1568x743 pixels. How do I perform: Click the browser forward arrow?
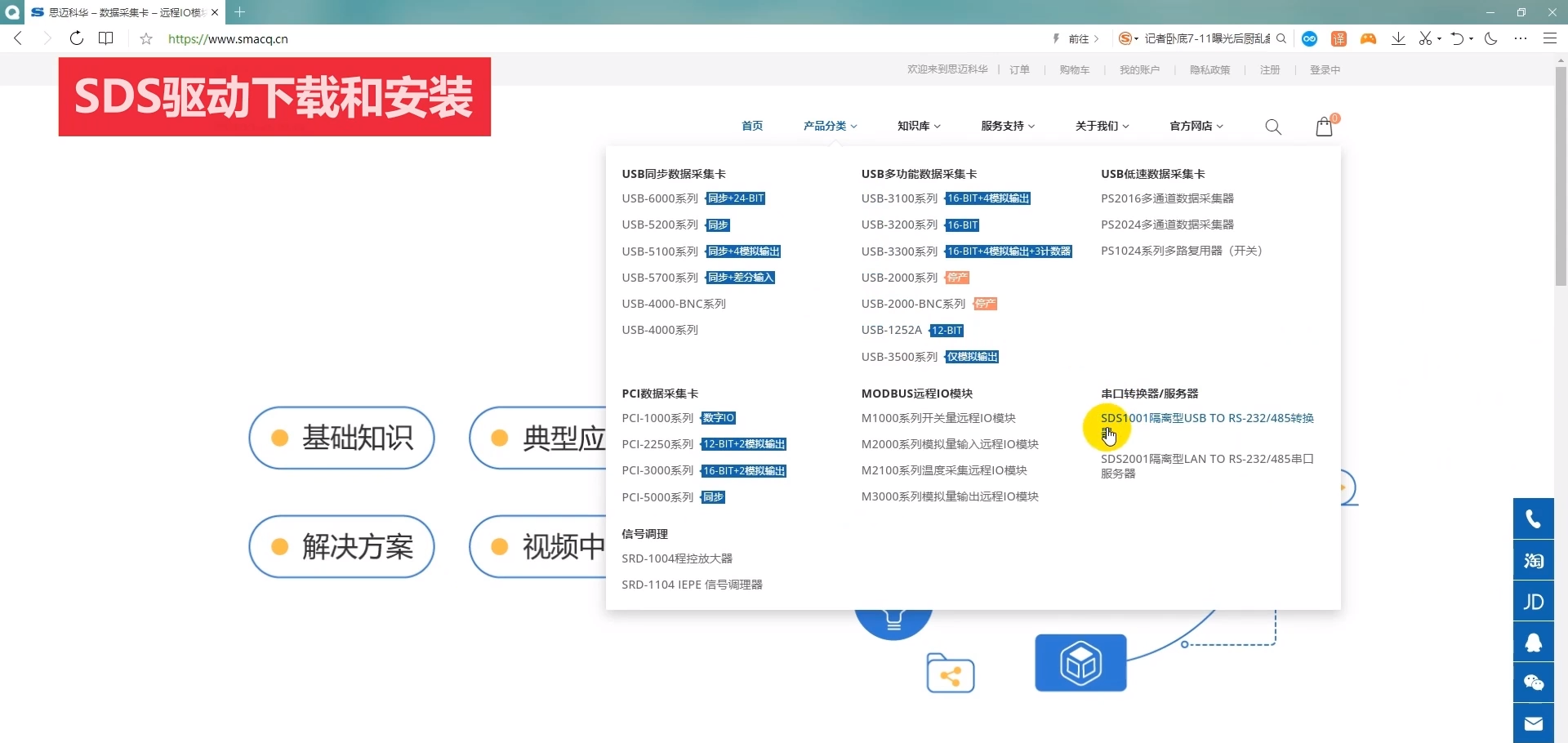47,38
